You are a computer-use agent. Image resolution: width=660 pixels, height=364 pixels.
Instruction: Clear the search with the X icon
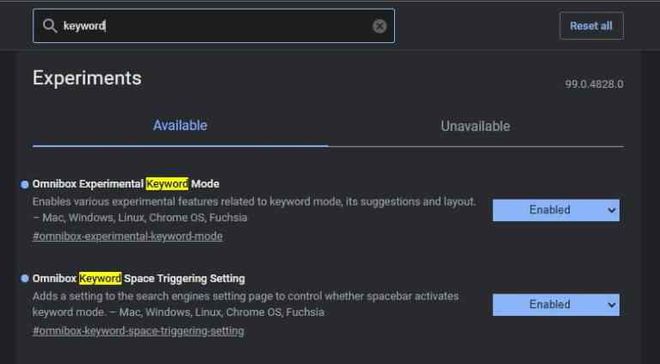(x=379, y=26)
